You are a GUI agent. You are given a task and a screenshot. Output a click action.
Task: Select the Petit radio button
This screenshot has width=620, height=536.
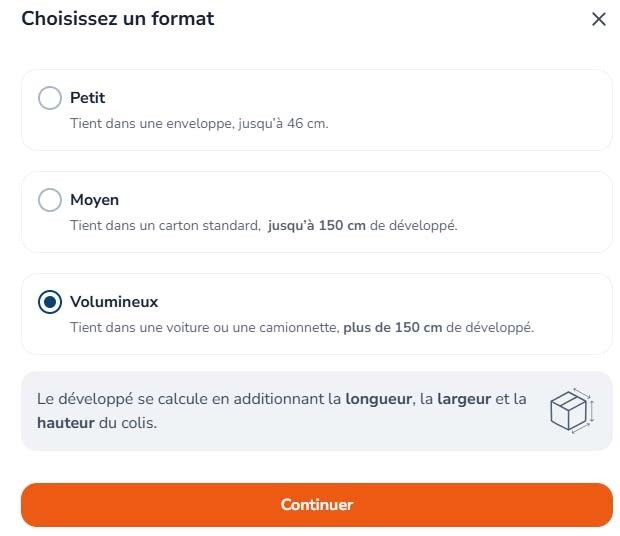[x=50, y=98]
